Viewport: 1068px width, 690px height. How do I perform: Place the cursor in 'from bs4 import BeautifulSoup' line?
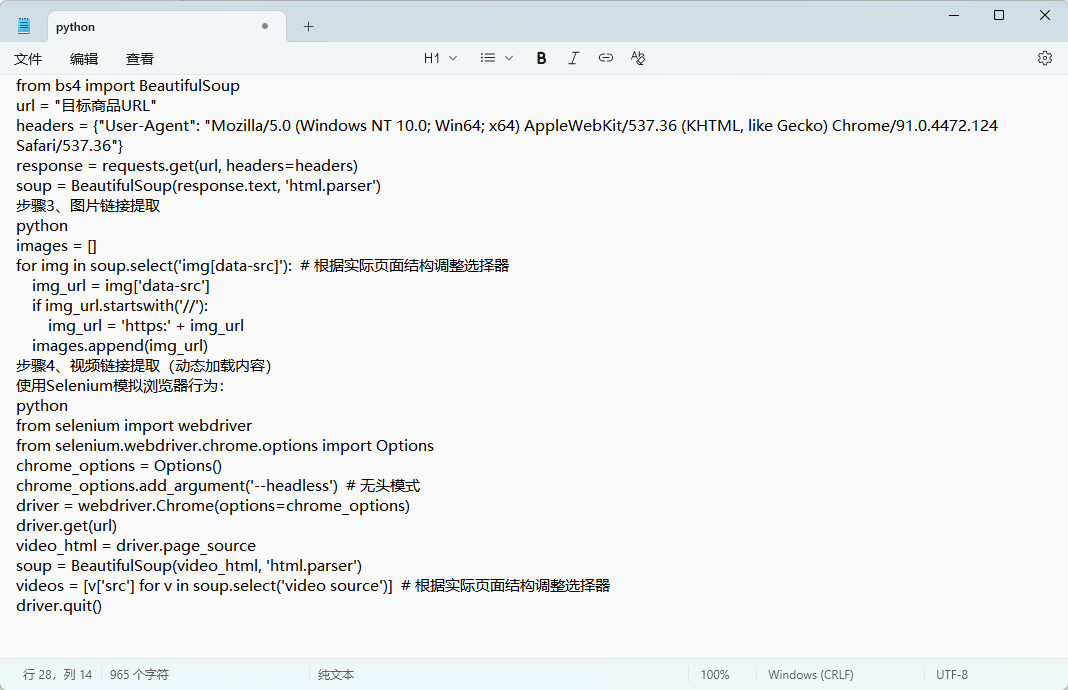pyautogui.click(x=128, y=86)
